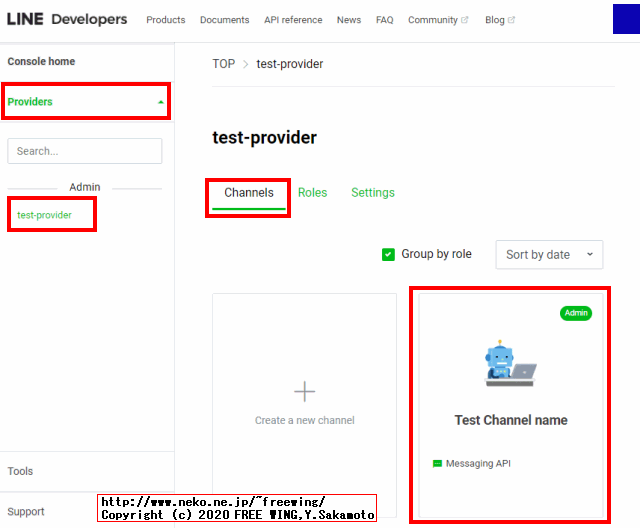Screen dimensions: 640x528
Task: Click the plus icon to create channel
Action: coord(304,391)
